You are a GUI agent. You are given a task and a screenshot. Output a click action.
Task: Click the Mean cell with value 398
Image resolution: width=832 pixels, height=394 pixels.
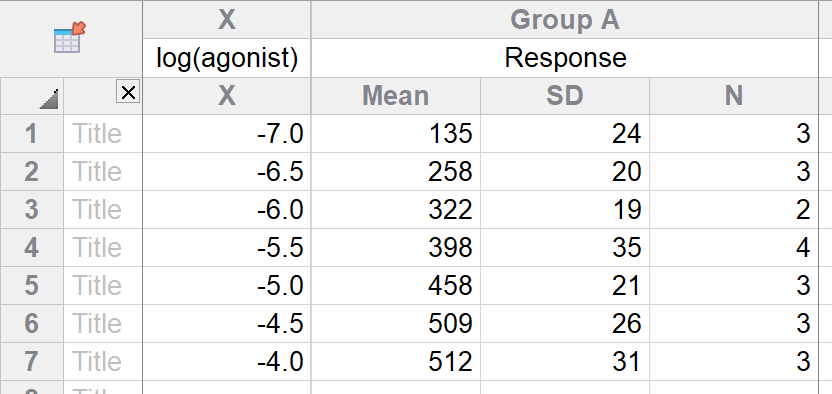click(395, 248)
